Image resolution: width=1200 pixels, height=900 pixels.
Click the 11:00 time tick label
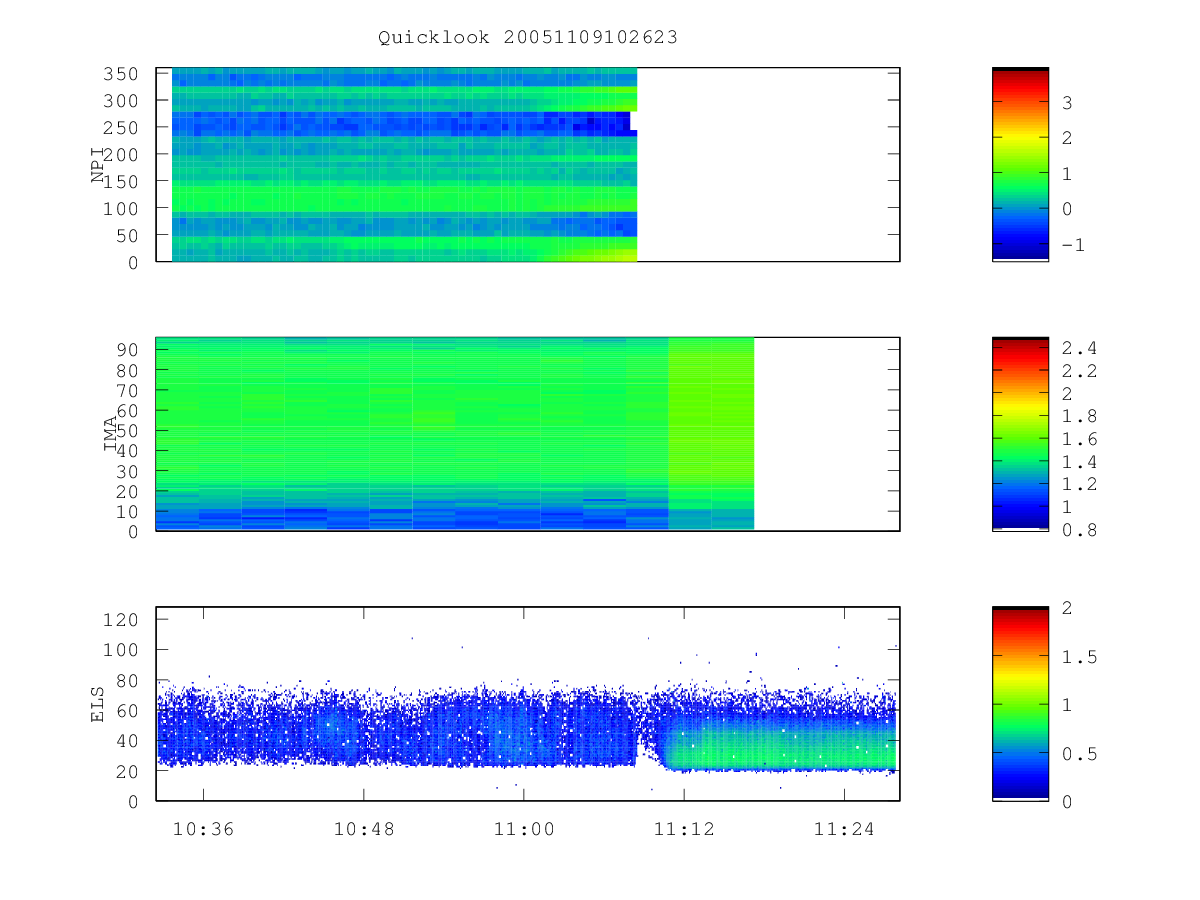pos(524,829)
